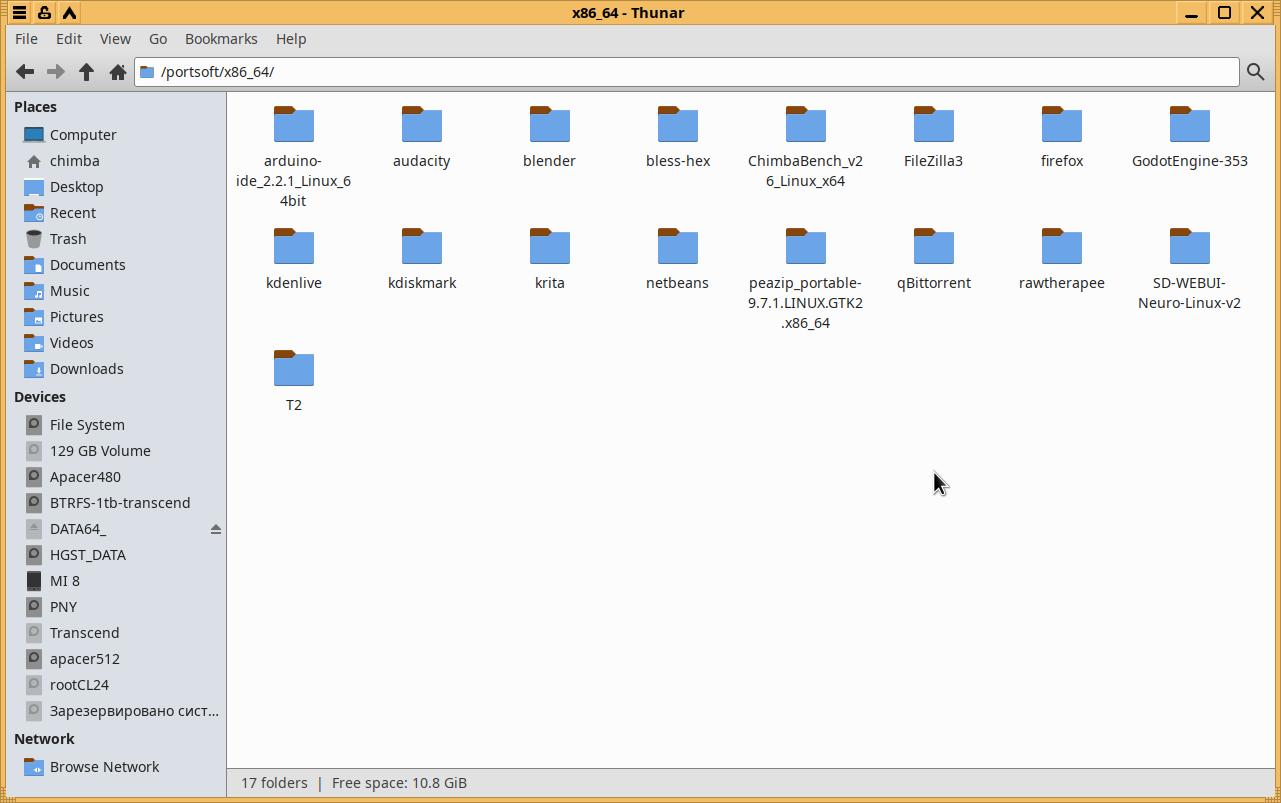Select the bless-hex folder icon
The height and width of the screenshot is (803, 1281).
(678, 125)
